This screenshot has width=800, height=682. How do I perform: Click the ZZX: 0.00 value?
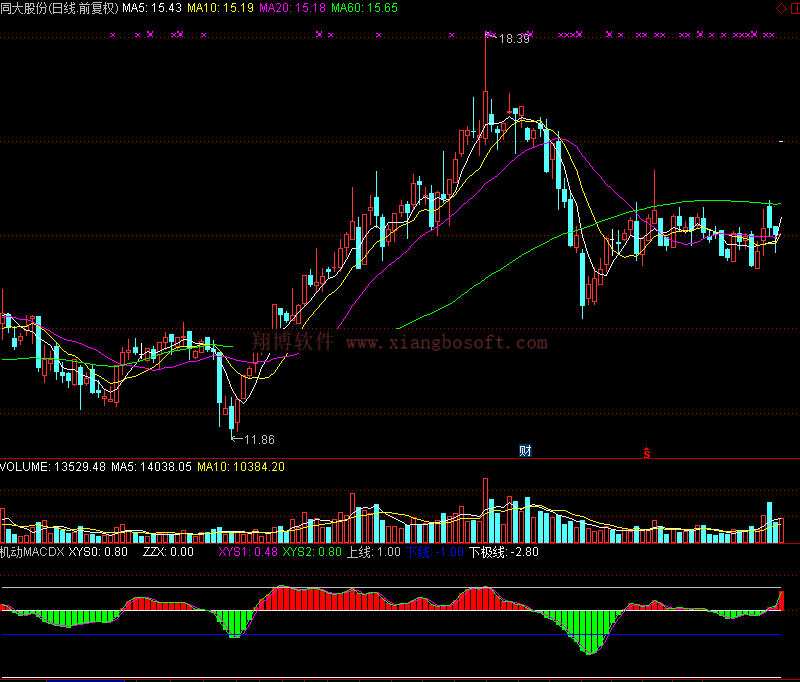(x=168, y=552)
